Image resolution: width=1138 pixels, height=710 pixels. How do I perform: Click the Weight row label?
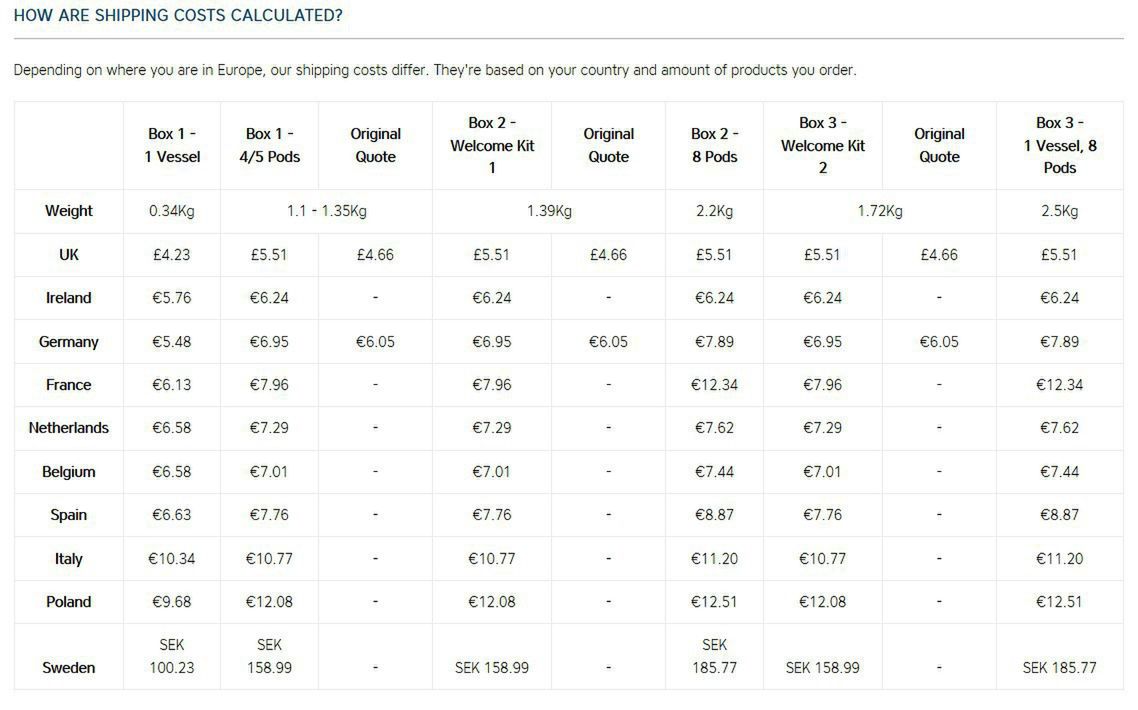point(68,211)
